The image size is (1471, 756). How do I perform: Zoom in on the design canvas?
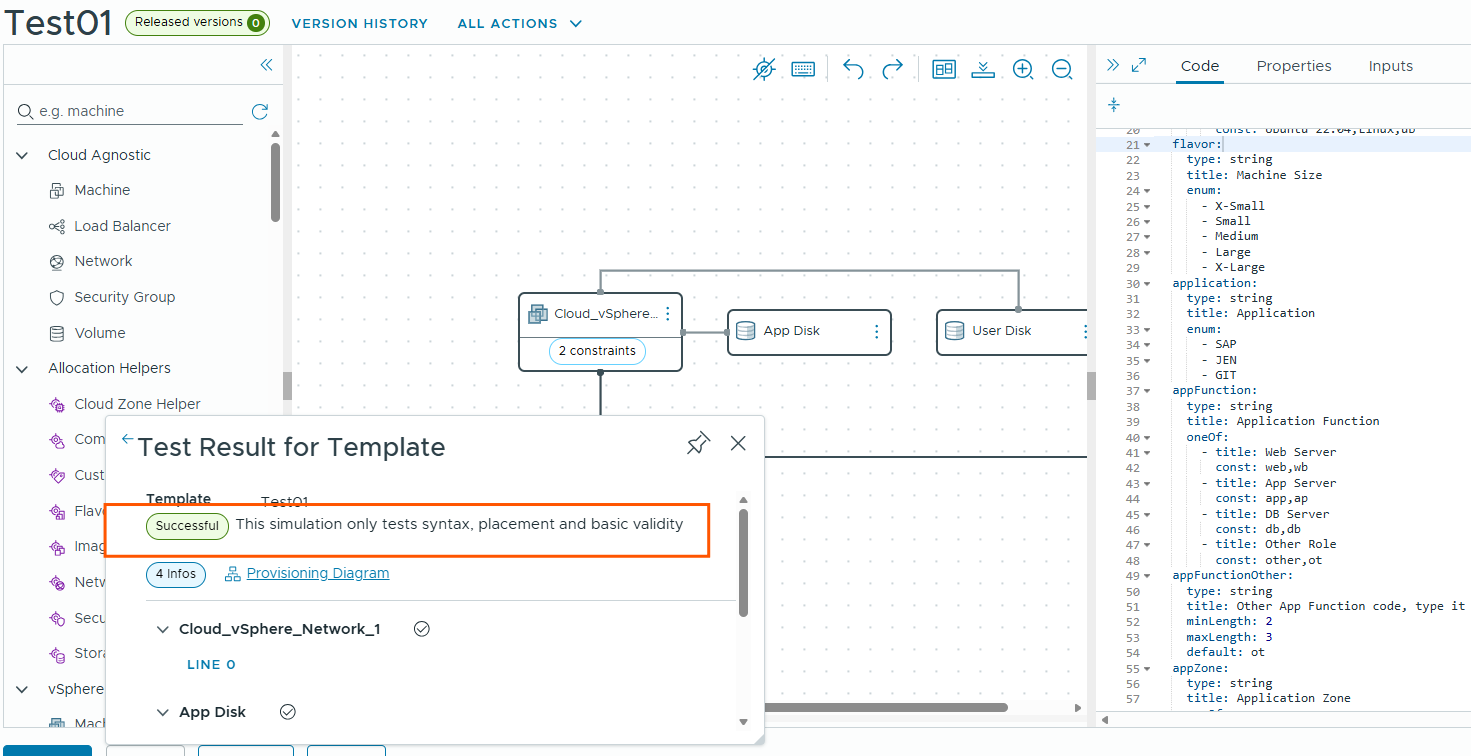pos(1022,69)
